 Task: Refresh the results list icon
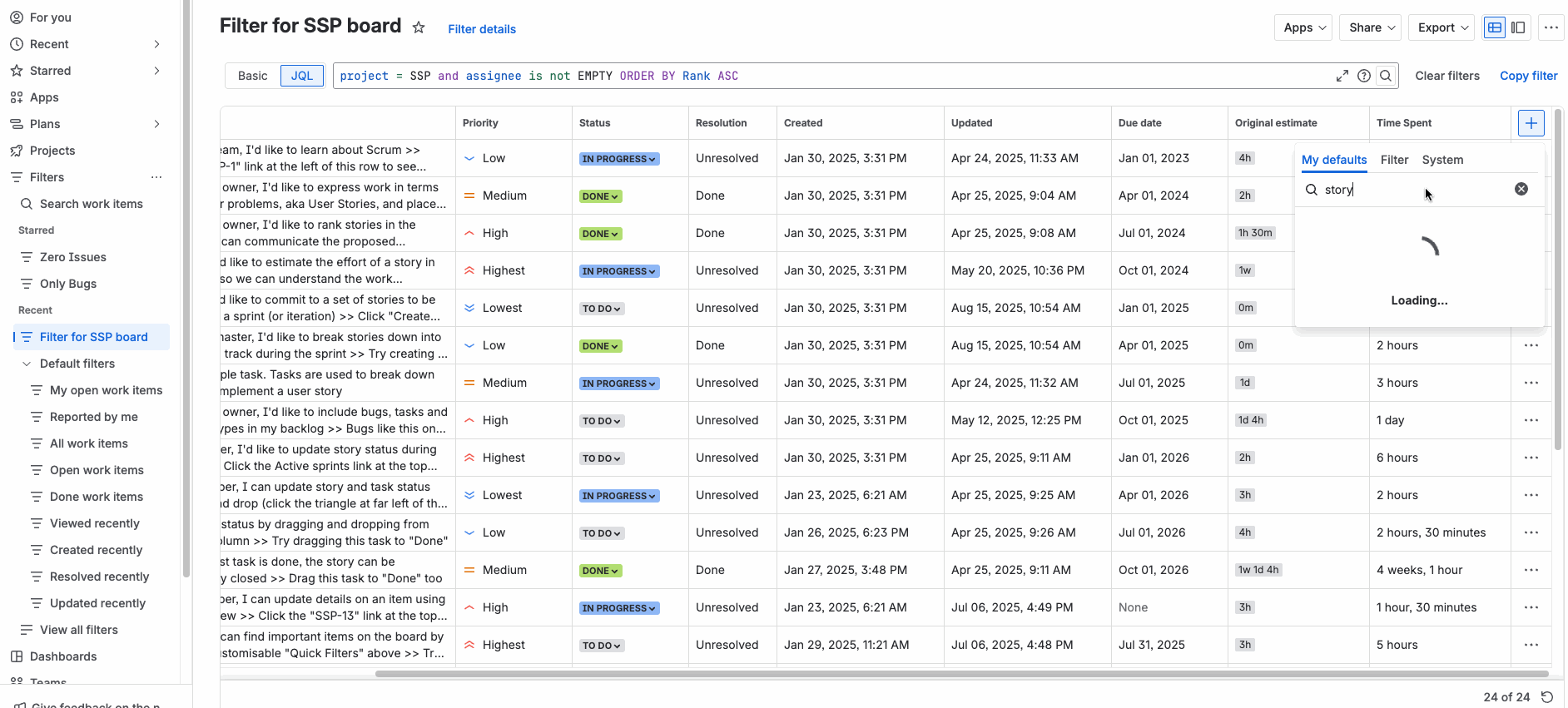1547,697
